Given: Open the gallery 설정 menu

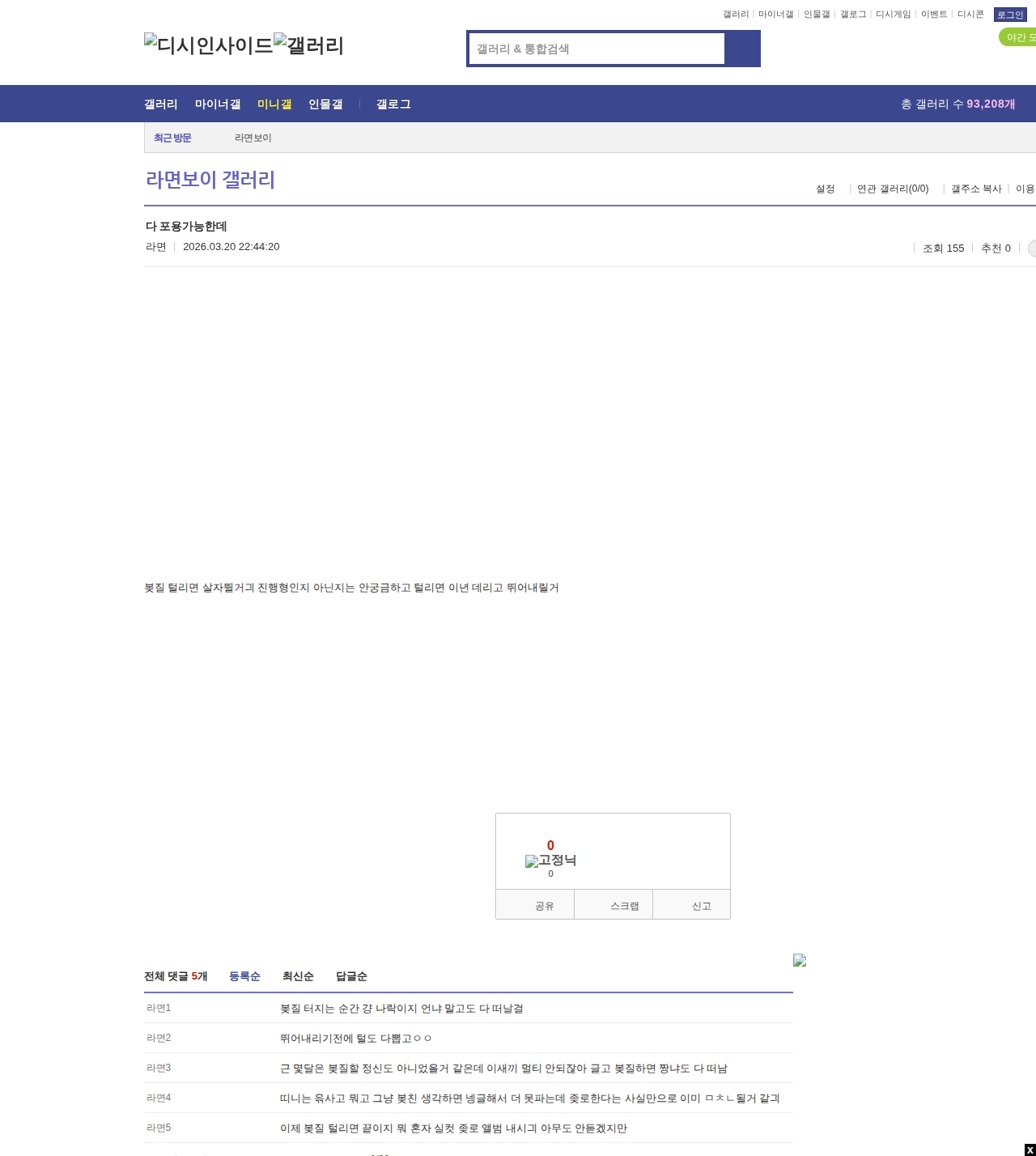Looking at the screenshot, I should click(826, 189).
